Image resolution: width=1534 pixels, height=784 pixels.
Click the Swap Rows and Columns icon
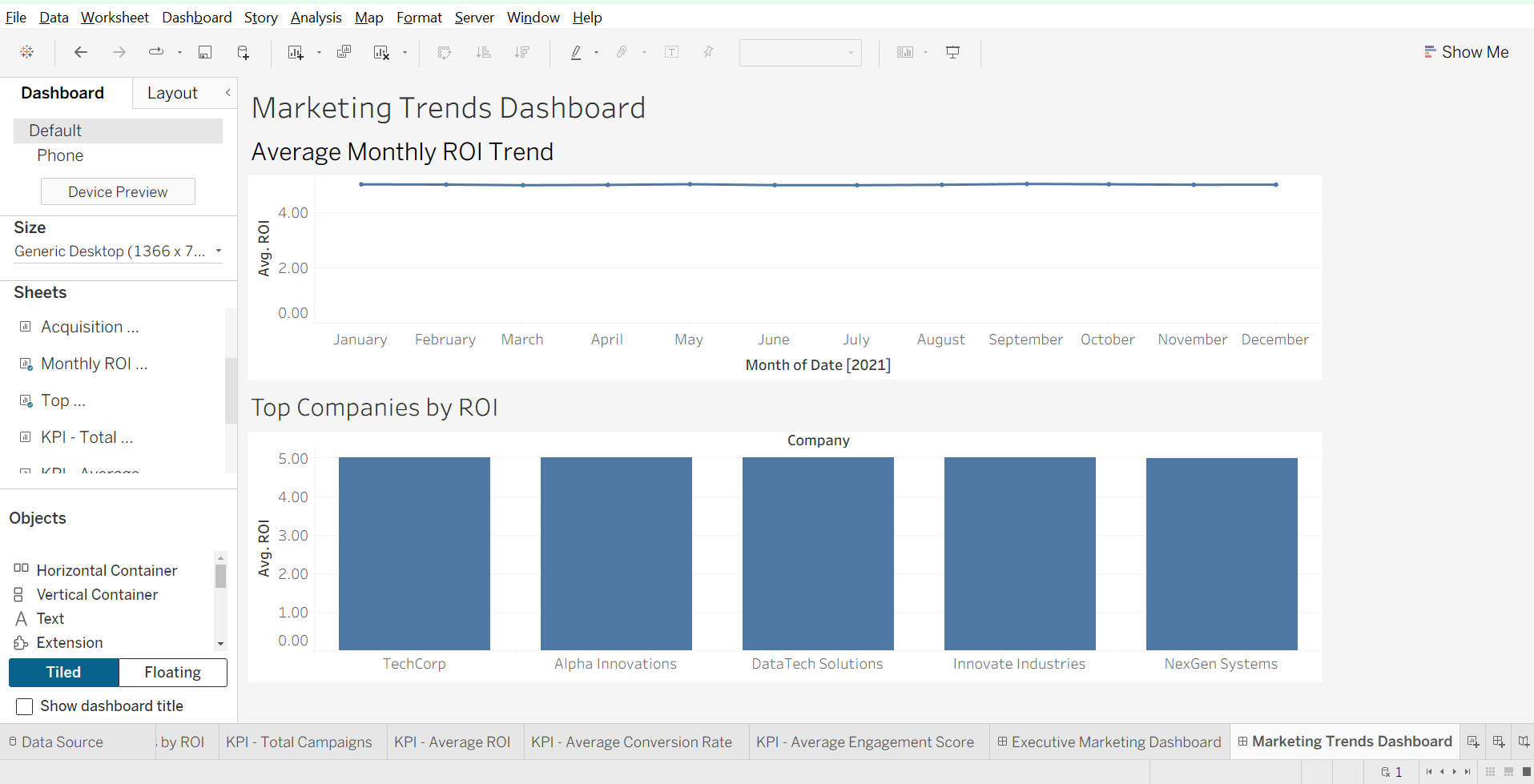(445, 52)
